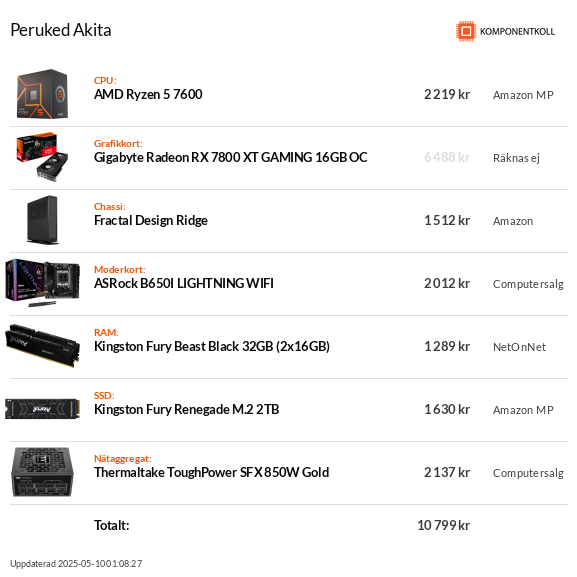Click the Fractal Design Ridge chassis image
This screenshot has width=577, height=577.
point(42,220)
